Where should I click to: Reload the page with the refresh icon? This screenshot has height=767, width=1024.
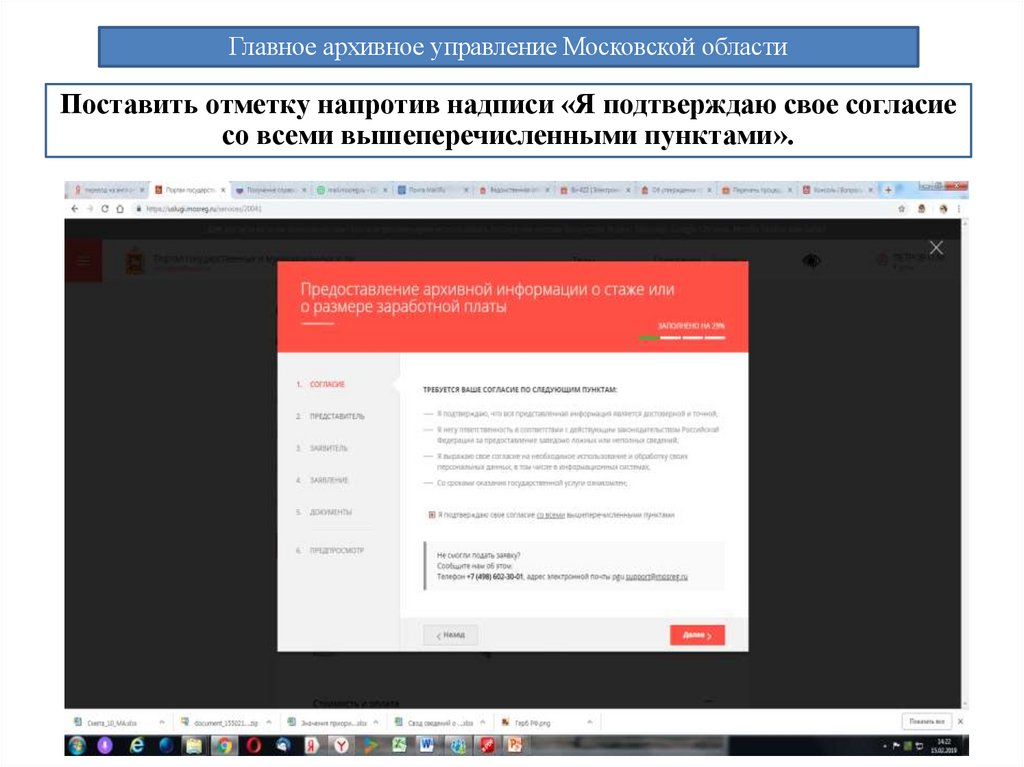[104, 209]
